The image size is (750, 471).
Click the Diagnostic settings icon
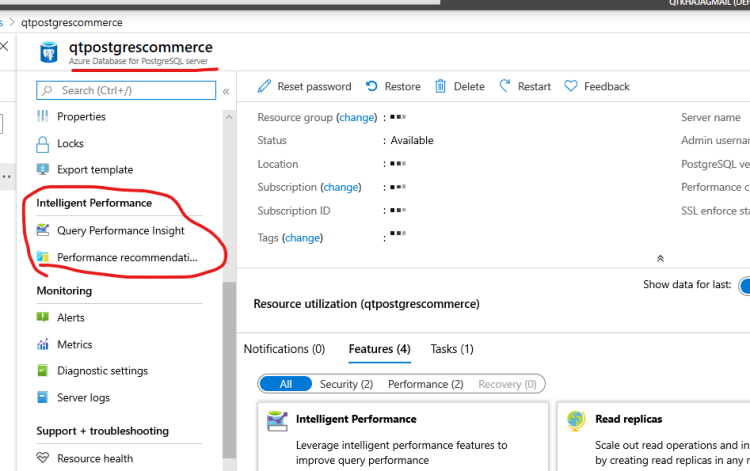[43, 371]
